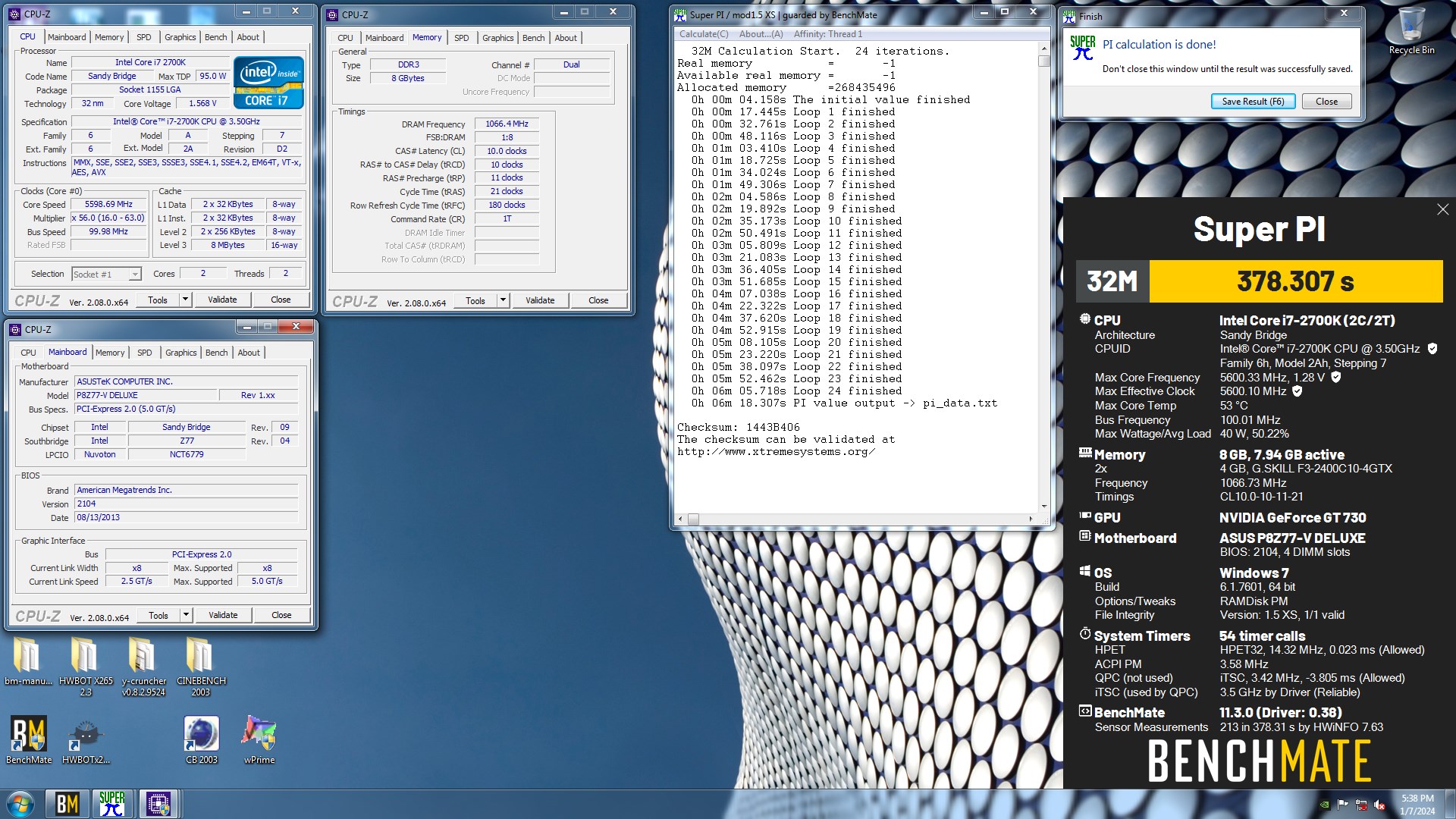1456x819 pixels.
Task: Click Save Result (F6) button
Action: [1253, 102]
